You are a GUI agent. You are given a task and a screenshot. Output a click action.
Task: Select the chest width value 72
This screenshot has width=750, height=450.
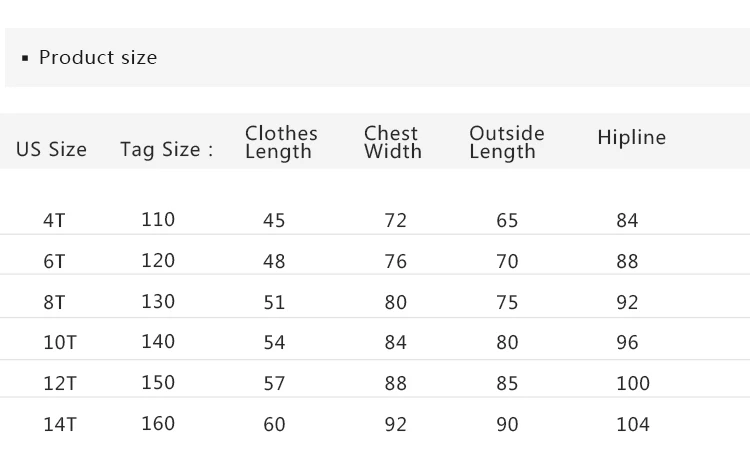coord(395,221)
